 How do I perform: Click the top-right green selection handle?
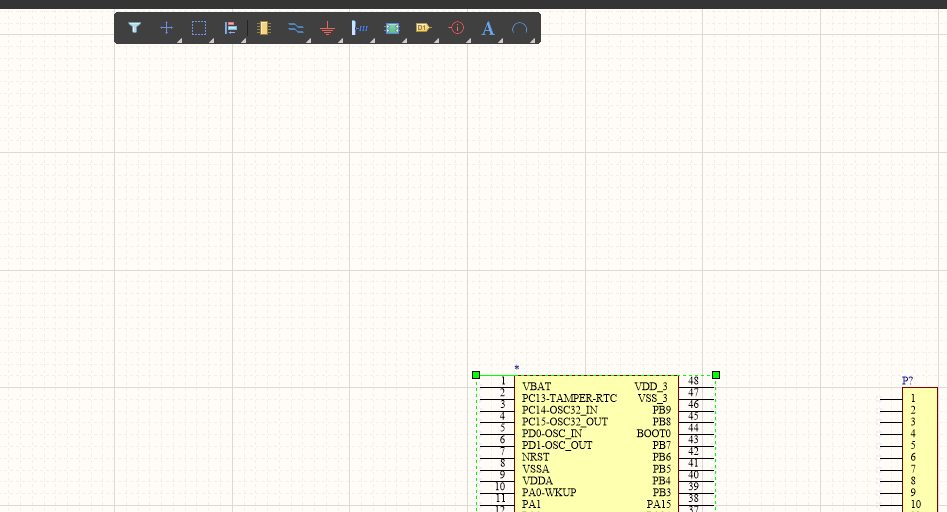click(x=716, y=375)
